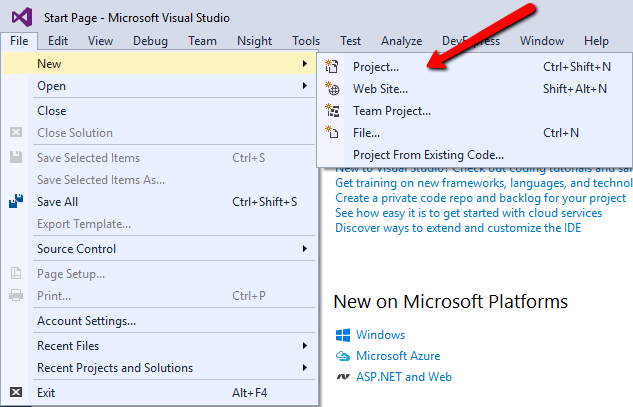Image resolution: width=633 pixels, height=407 pixels.
Task: Expand the Open submenu arrow
Action: pyautogui.click(x=305, y=86)
